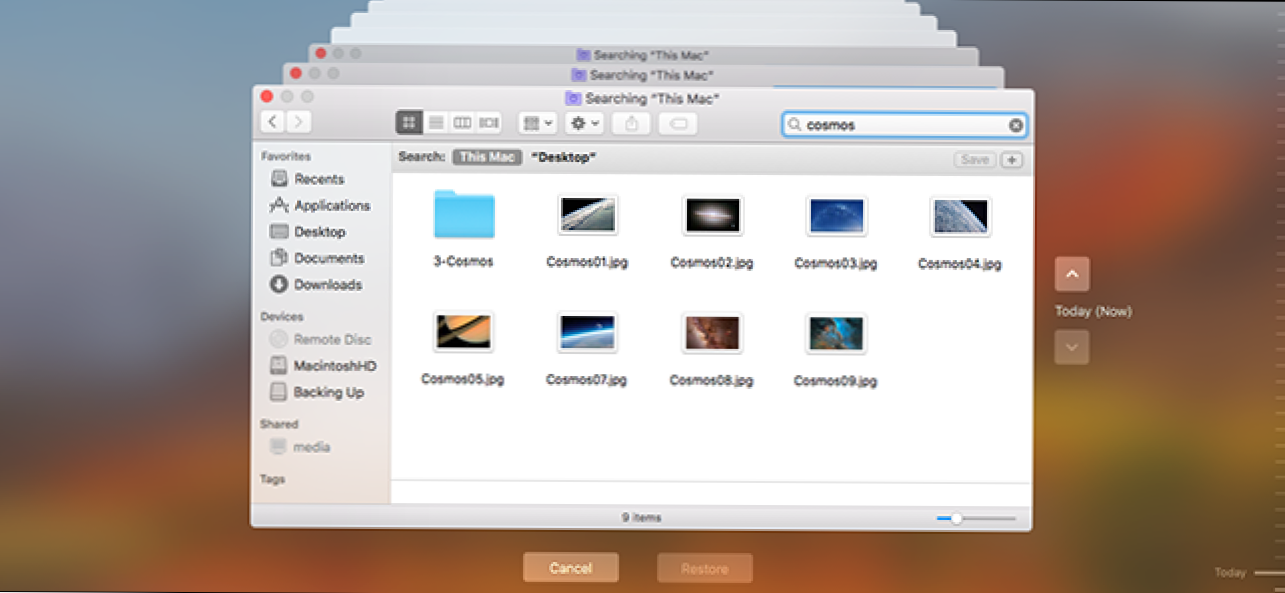Jump to earlier backup with up arrow
1285x593 pixels.
pyautogui.click(x=1071, y=274)
